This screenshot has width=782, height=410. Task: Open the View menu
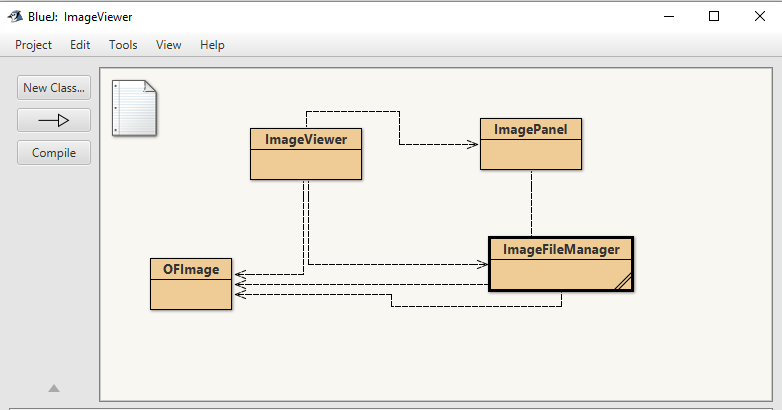169,45
